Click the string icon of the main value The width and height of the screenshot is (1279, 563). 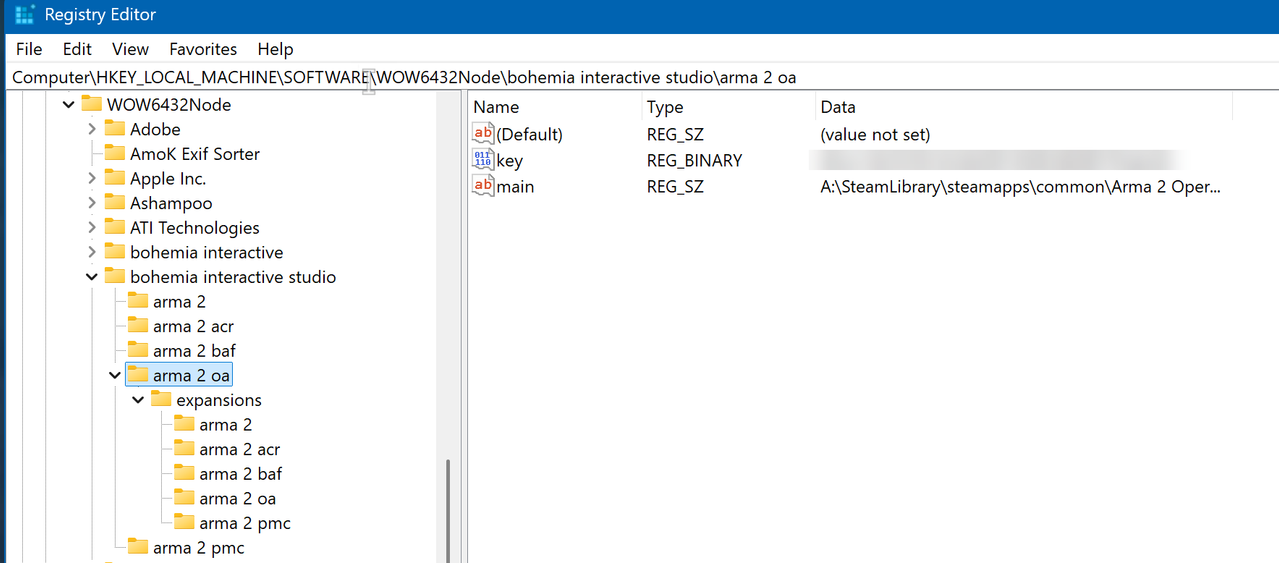(483, 186)
